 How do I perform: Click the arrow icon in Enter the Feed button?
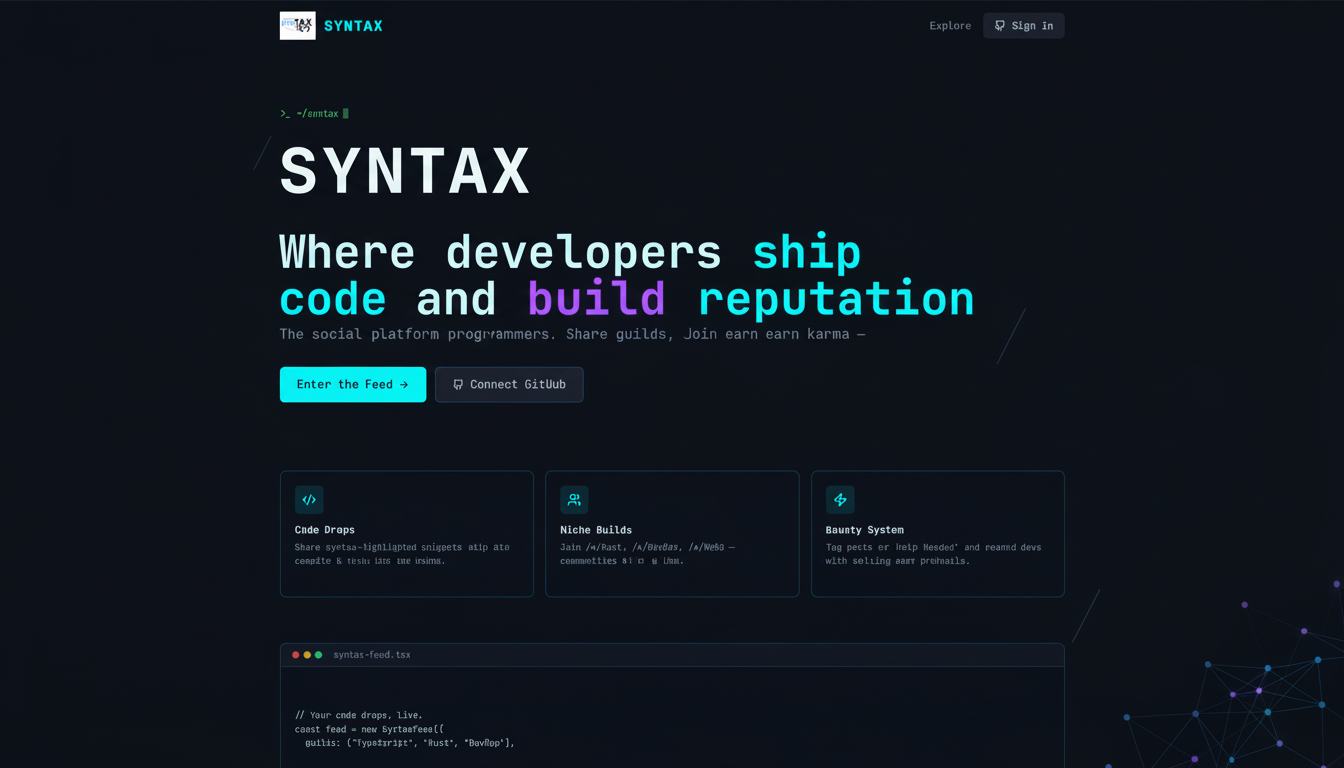point(404,384)
